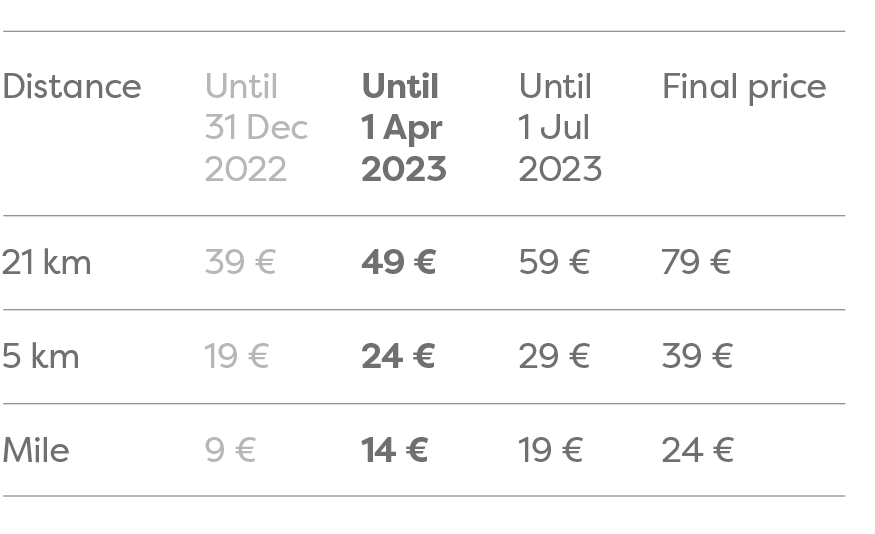Select the bold 14 € Mile price

395,450
